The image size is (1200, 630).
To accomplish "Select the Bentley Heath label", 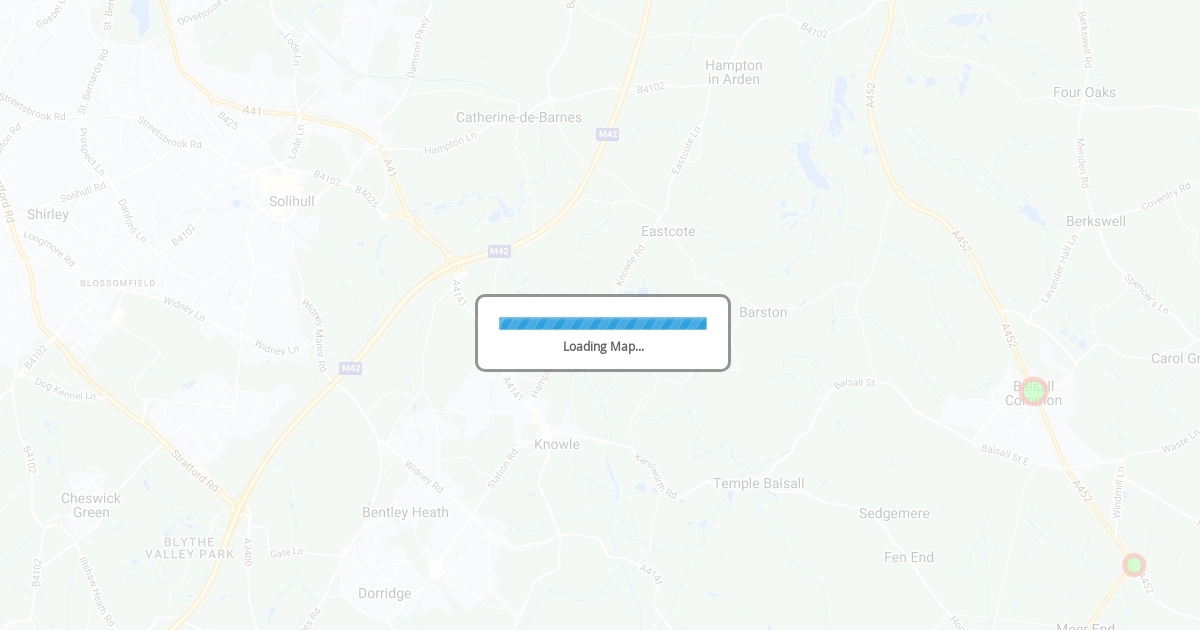I will tap(405, 512).
